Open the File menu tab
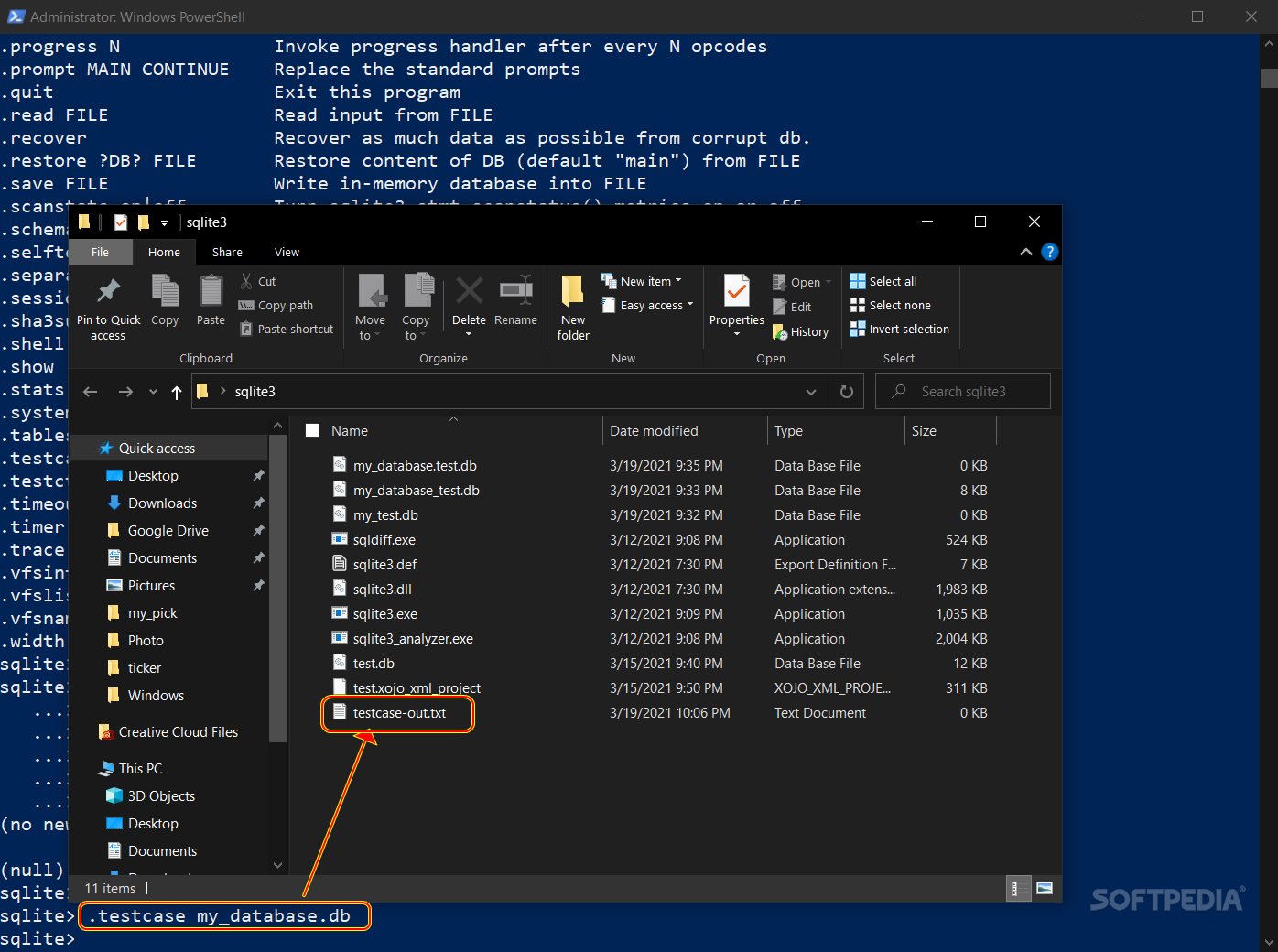This screenshot has height=952, width=1278. 100,253
